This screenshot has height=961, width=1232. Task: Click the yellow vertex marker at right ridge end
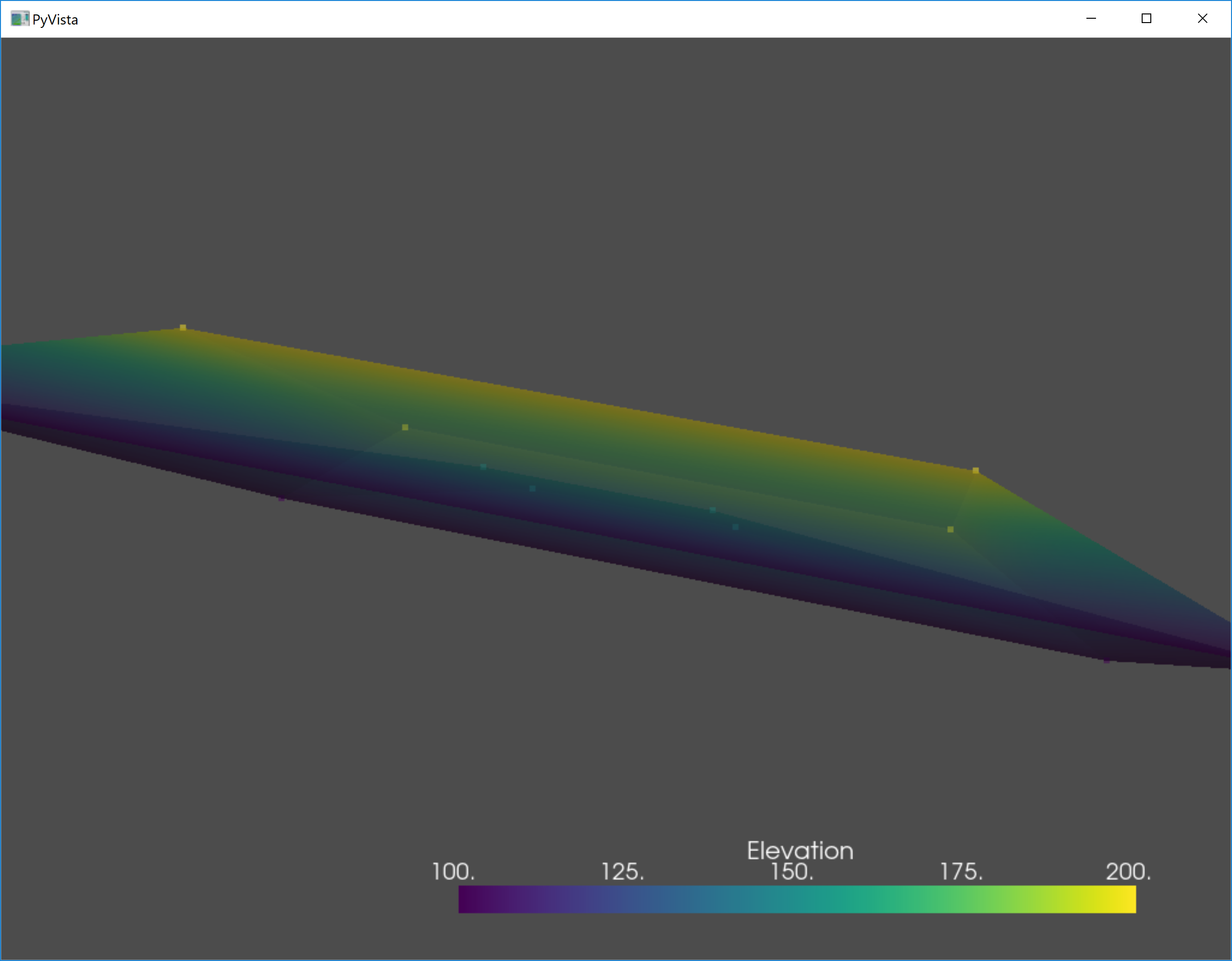[976, 470]
